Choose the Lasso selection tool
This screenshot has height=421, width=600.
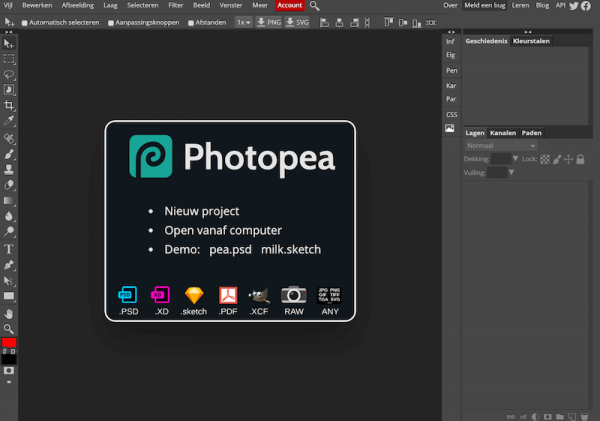pyautogui.click(x=8, y=74)
